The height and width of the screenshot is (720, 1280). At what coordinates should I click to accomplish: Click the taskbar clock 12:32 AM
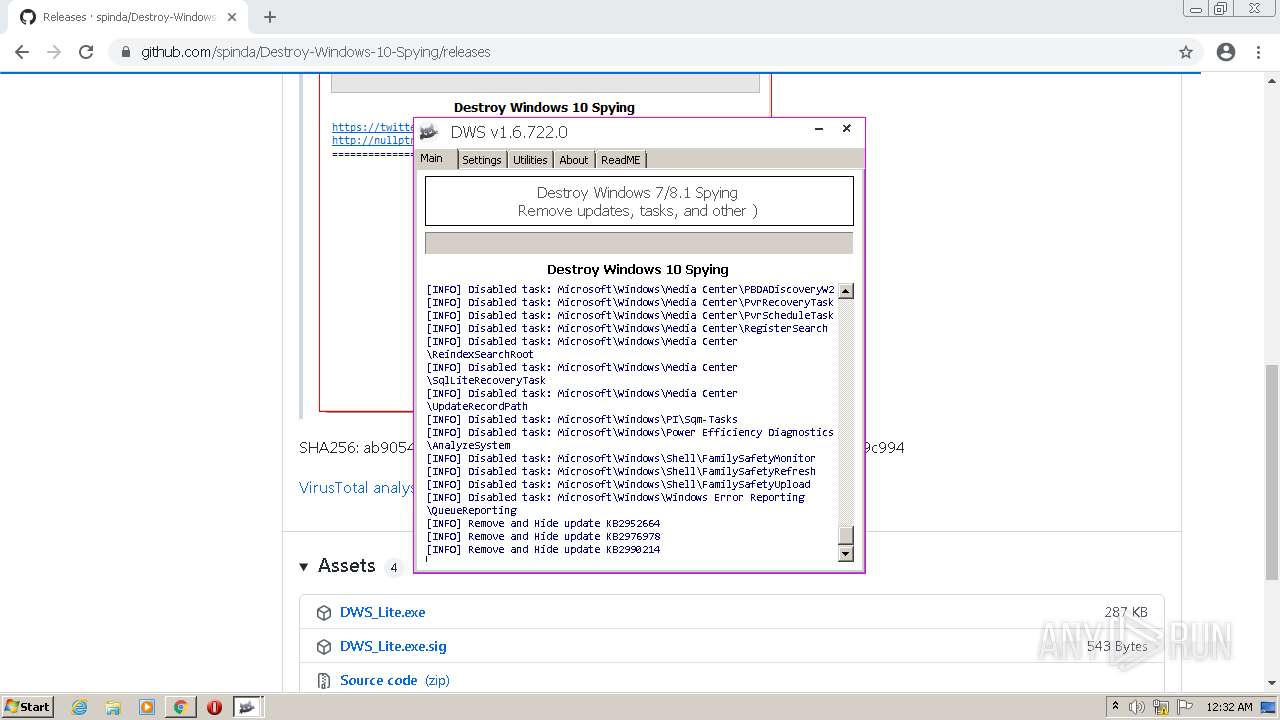point(1229,707)
